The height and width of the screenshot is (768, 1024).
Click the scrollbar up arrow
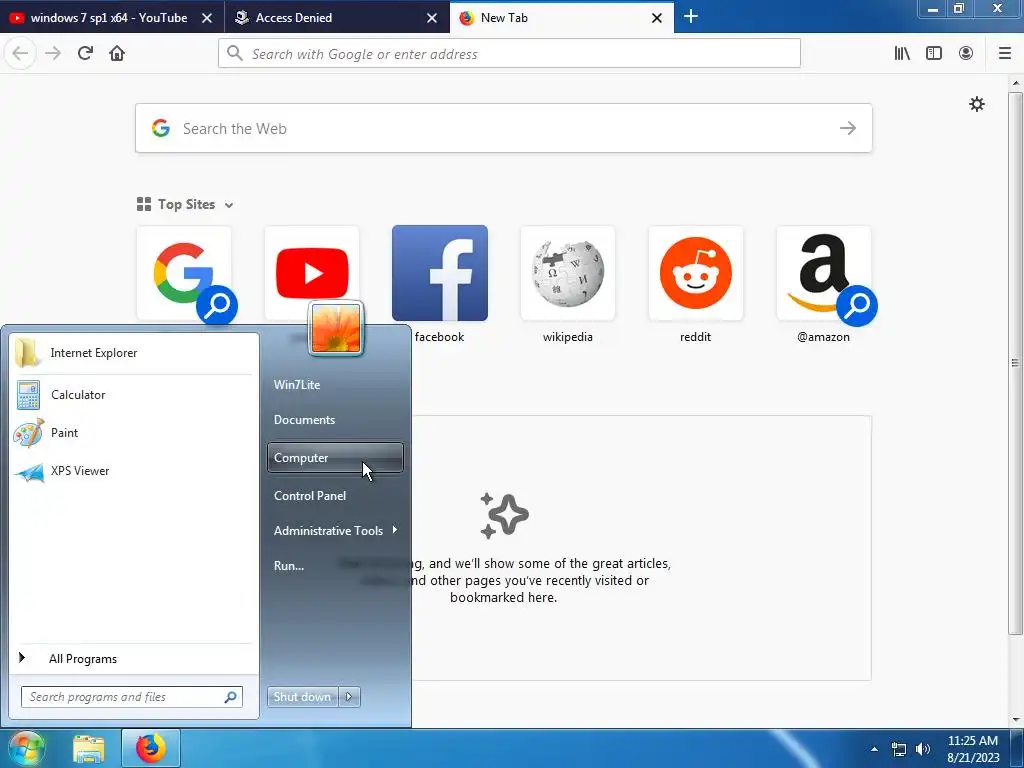click(x=1016, y=83)
